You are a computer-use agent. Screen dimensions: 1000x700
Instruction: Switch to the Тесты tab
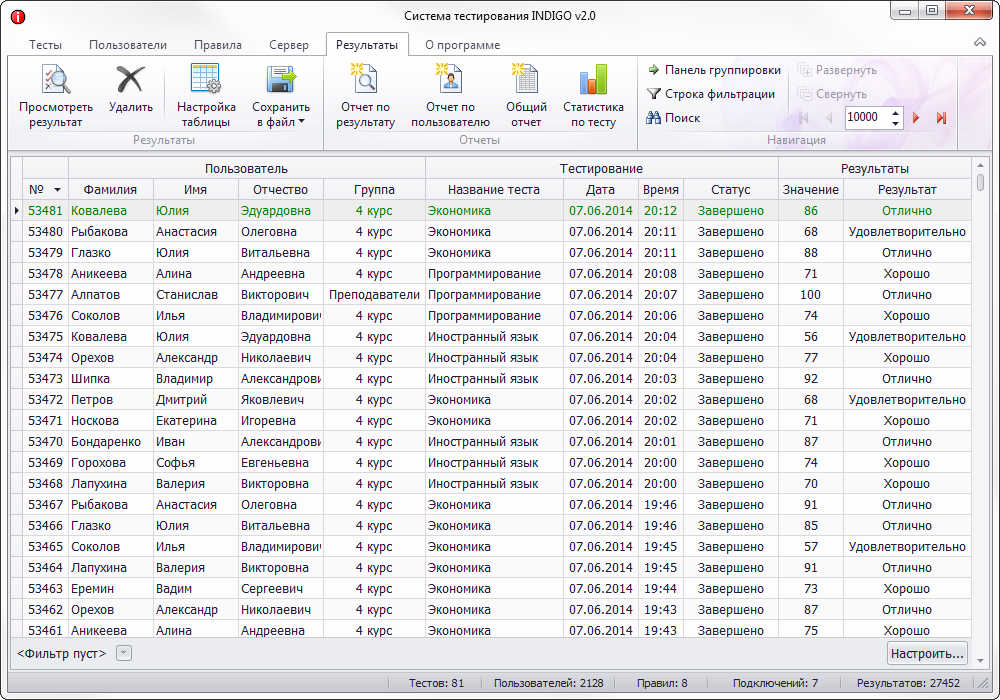point(45,45)
